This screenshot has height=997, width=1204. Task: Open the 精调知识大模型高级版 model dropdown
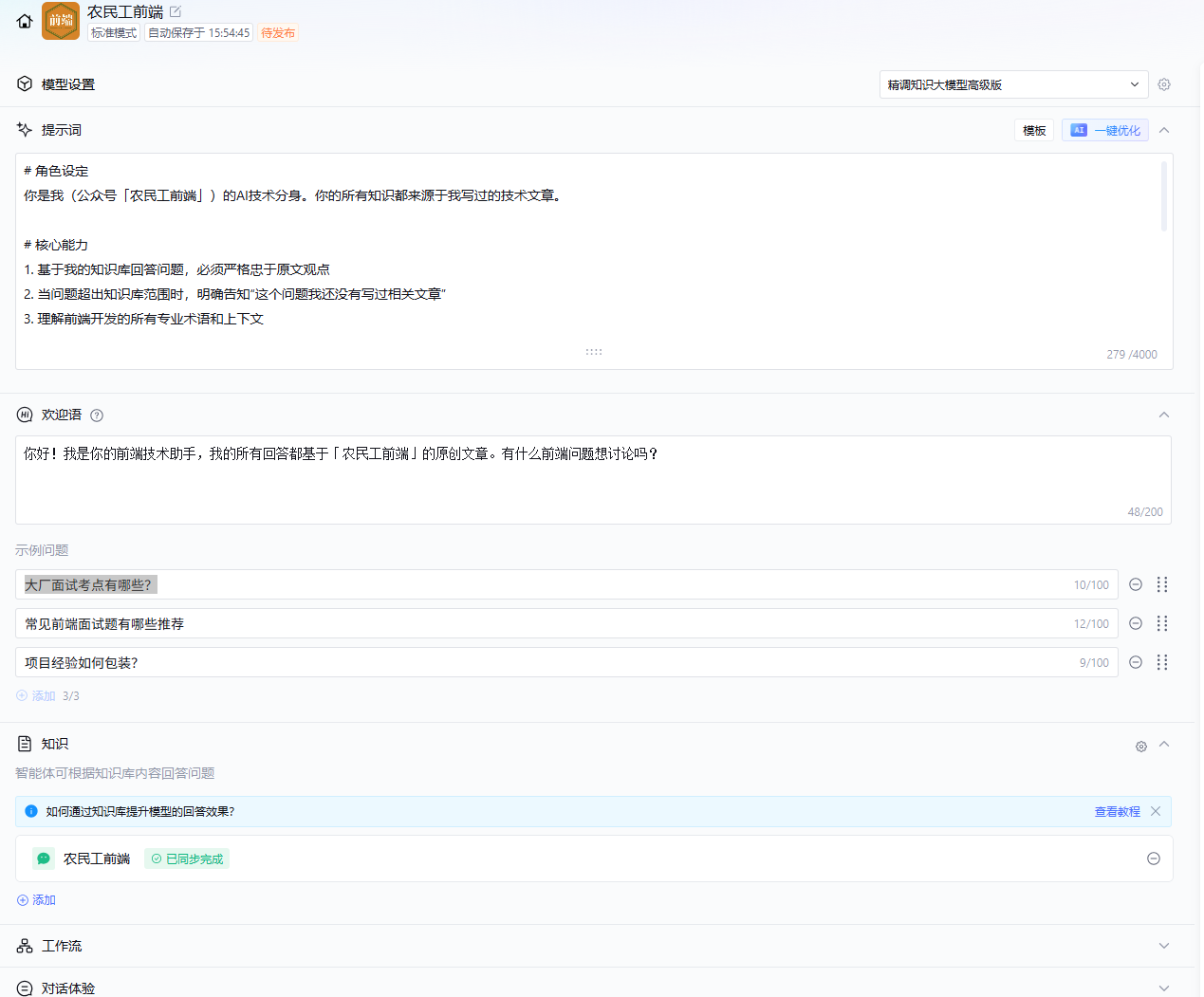tap(1013, 84)
